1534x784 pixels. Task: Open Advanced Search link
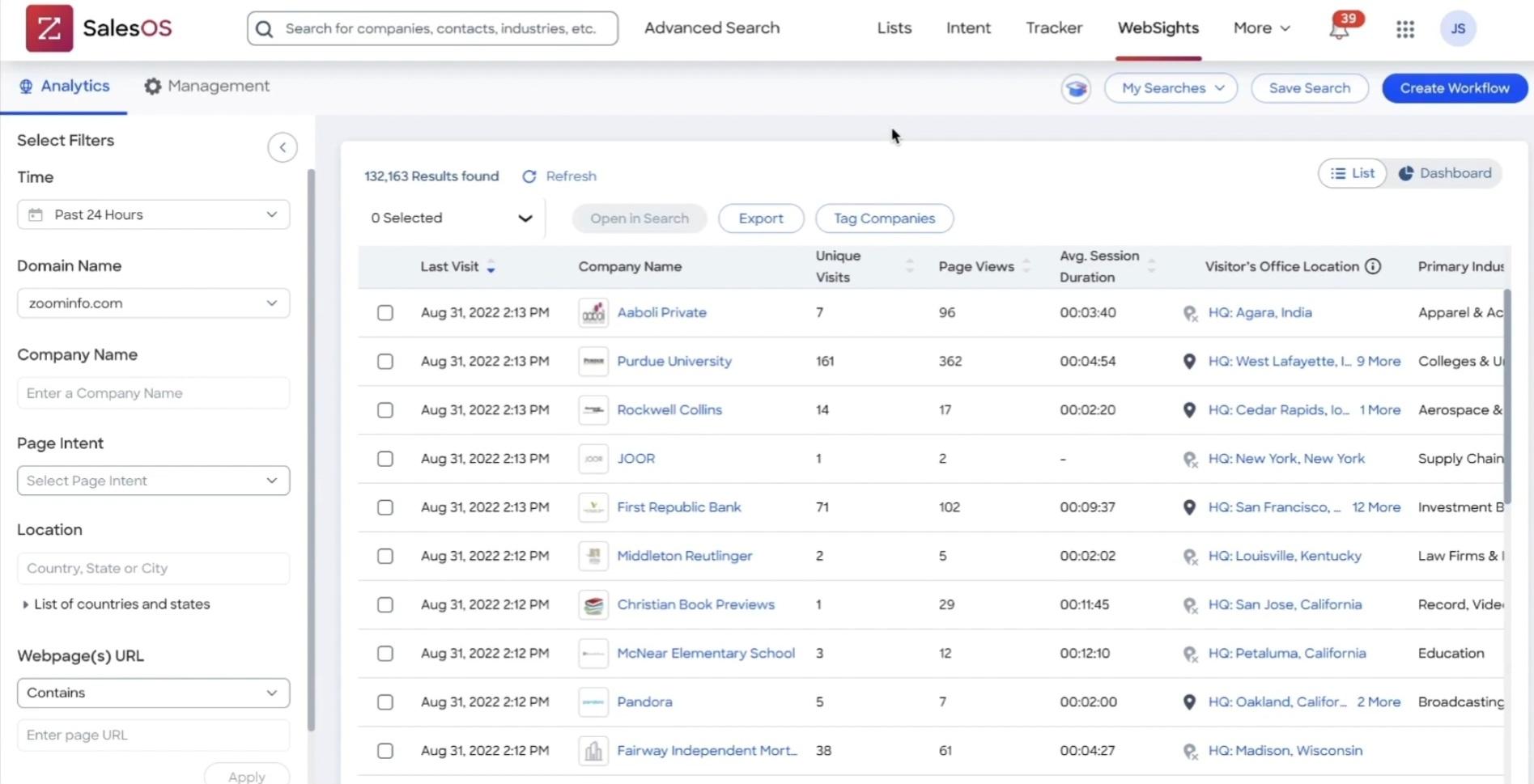[712, 28]
